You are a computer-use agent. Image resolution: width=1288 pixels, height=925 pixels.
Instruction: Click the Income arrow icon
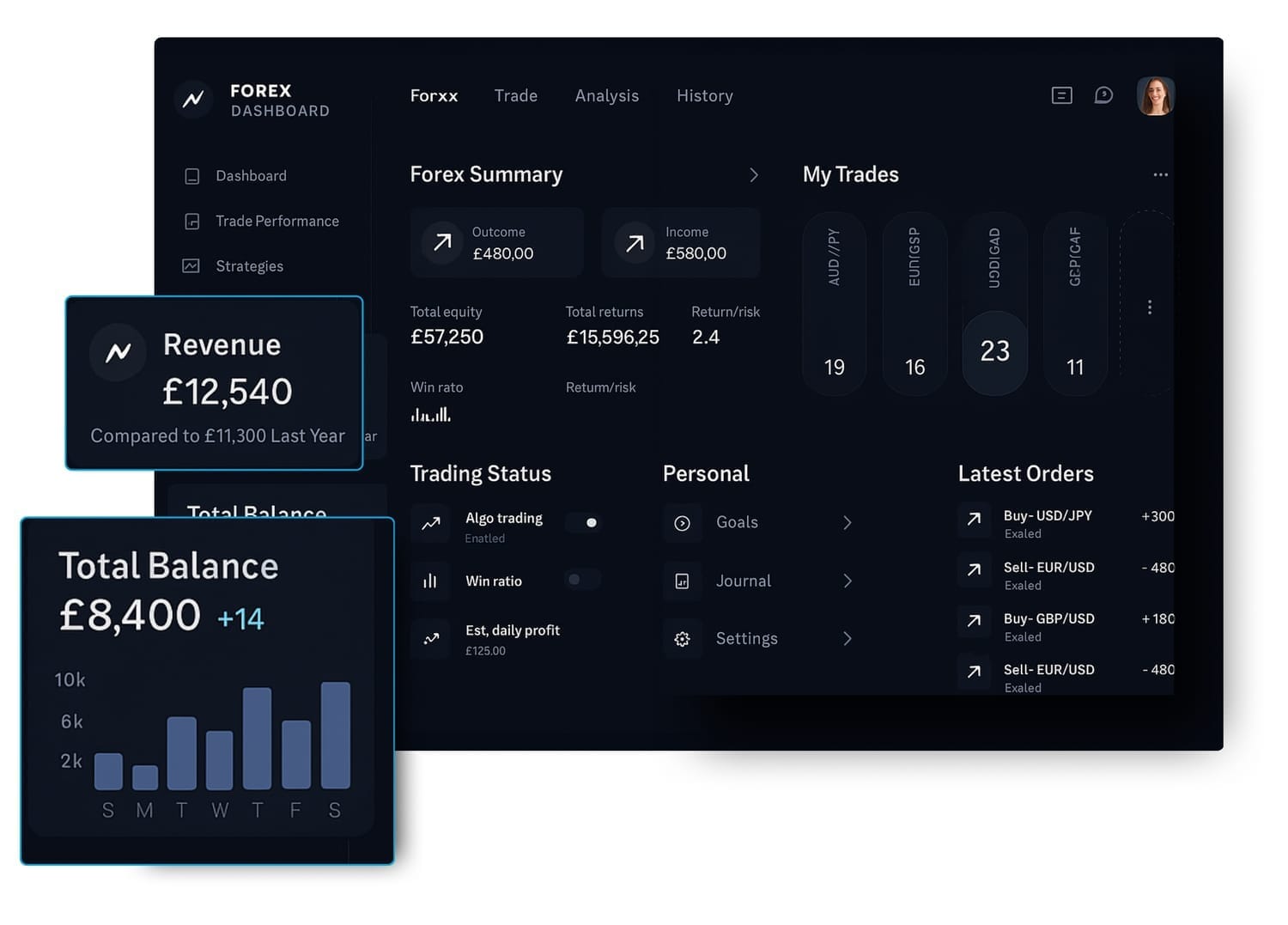(x=635, y=243)
